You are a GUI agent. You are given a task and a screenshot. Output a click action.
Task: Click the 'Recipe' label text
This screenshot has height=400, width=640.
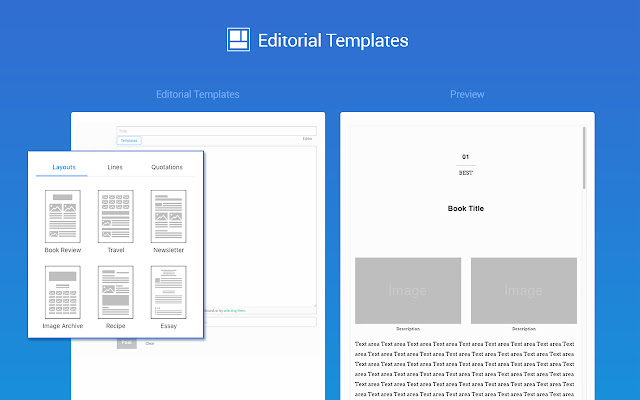(x=116, y=326)
